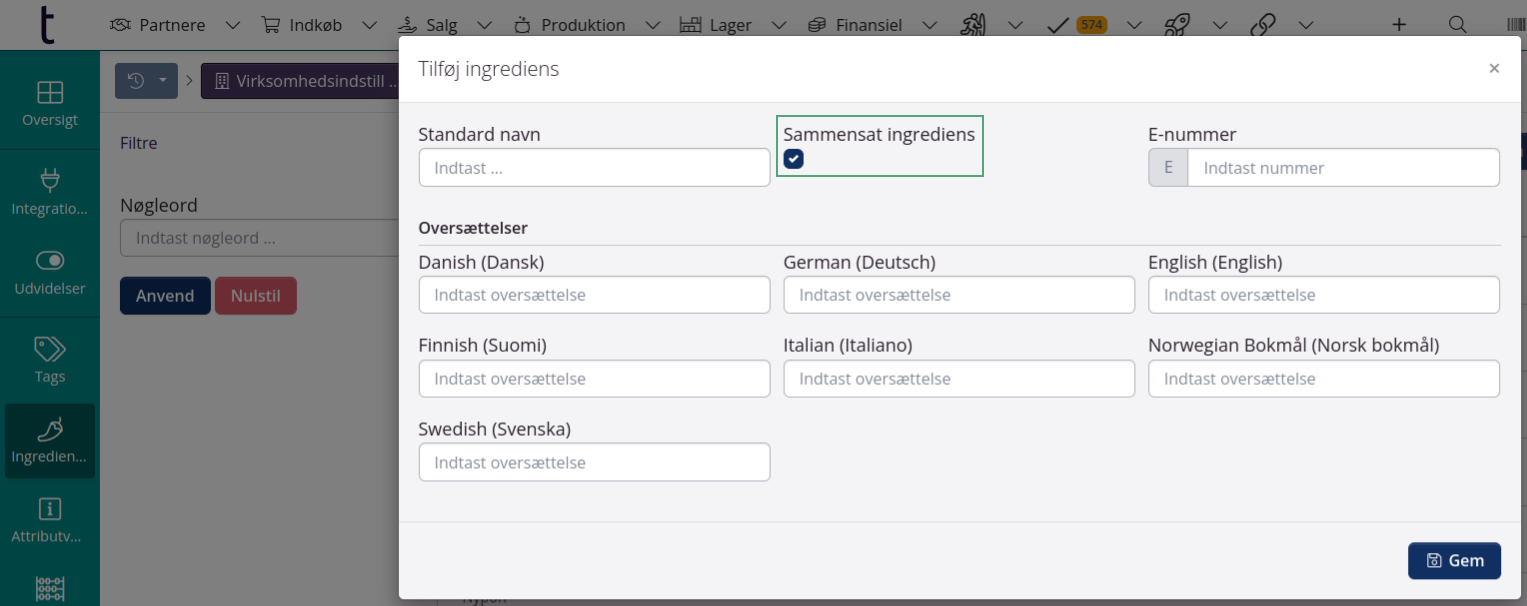Open the Udvidelser panel
The height and width of the screenshot is (606, 1527).
tap(49, 272)
